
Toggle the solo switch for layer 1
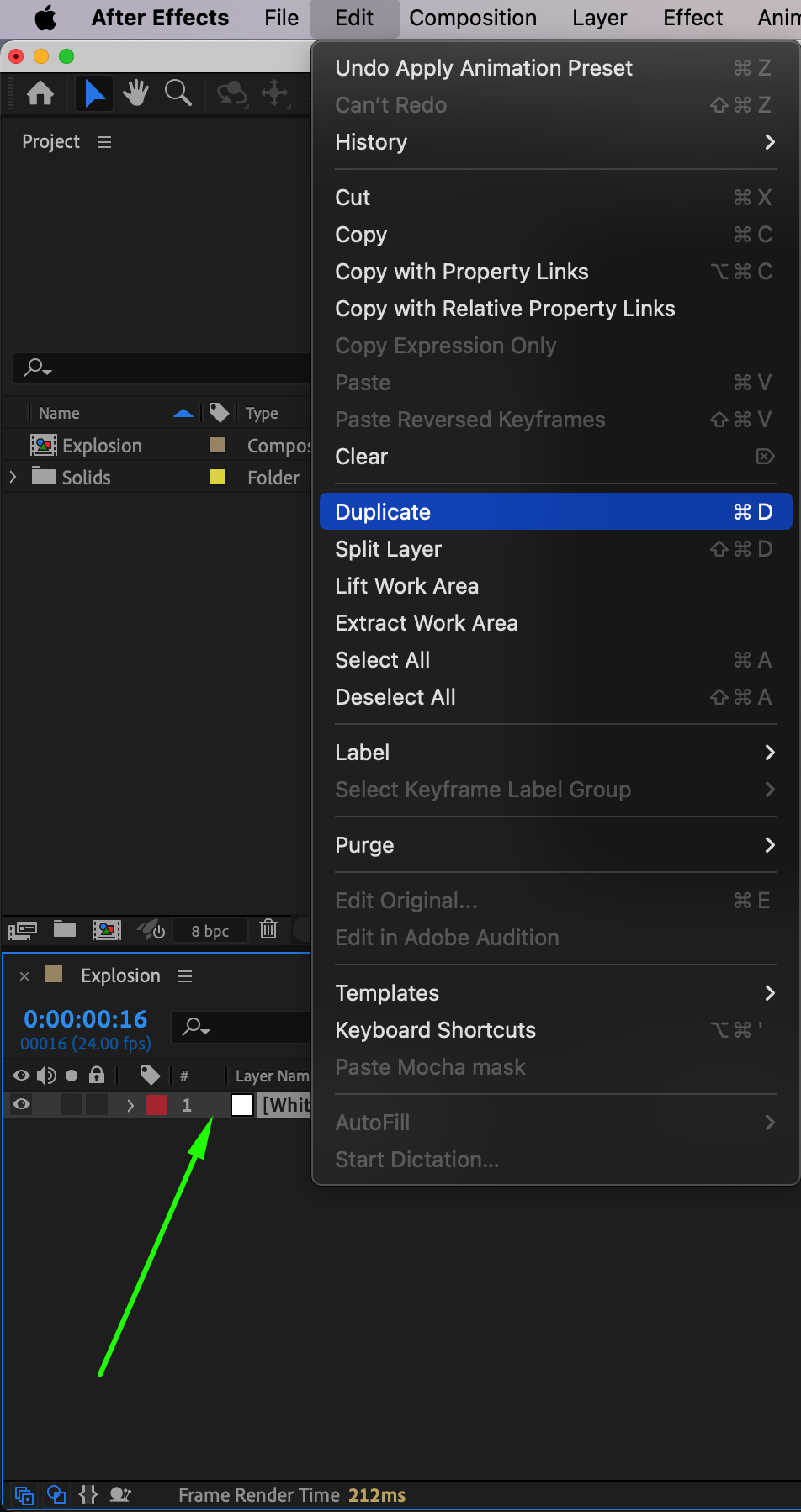click(x=72, y=1105)
